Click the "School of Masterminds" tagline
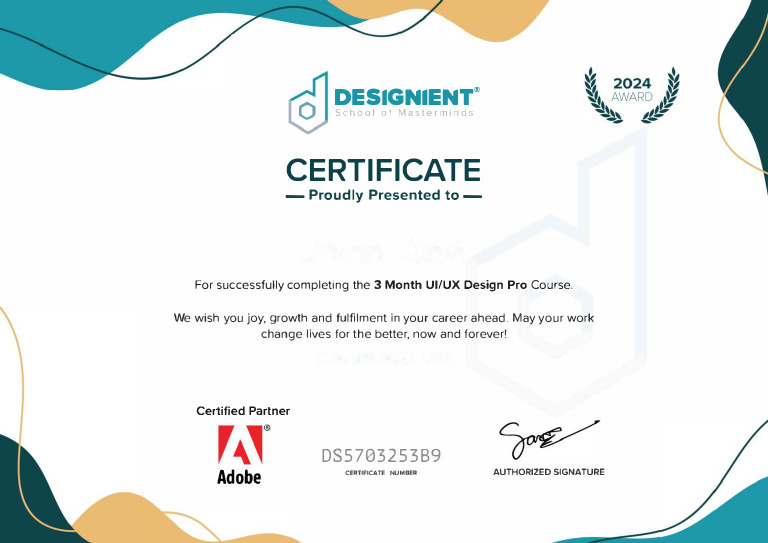 [404, 113]
